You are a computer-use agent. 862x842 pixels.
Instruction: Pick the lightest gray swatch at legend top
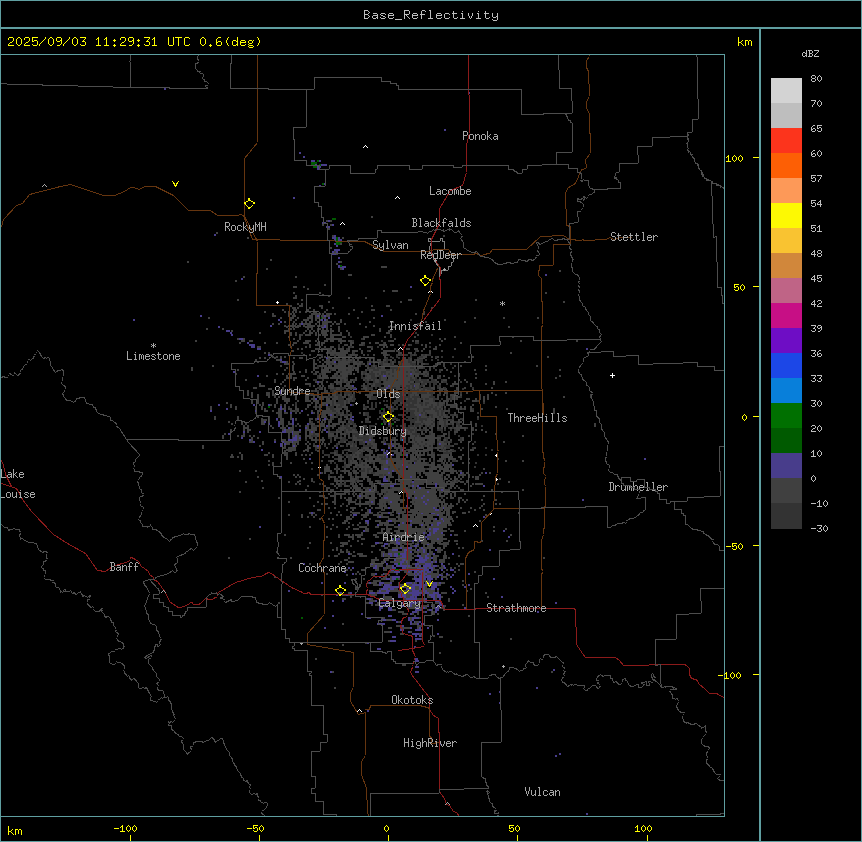(x=786, y=91)
